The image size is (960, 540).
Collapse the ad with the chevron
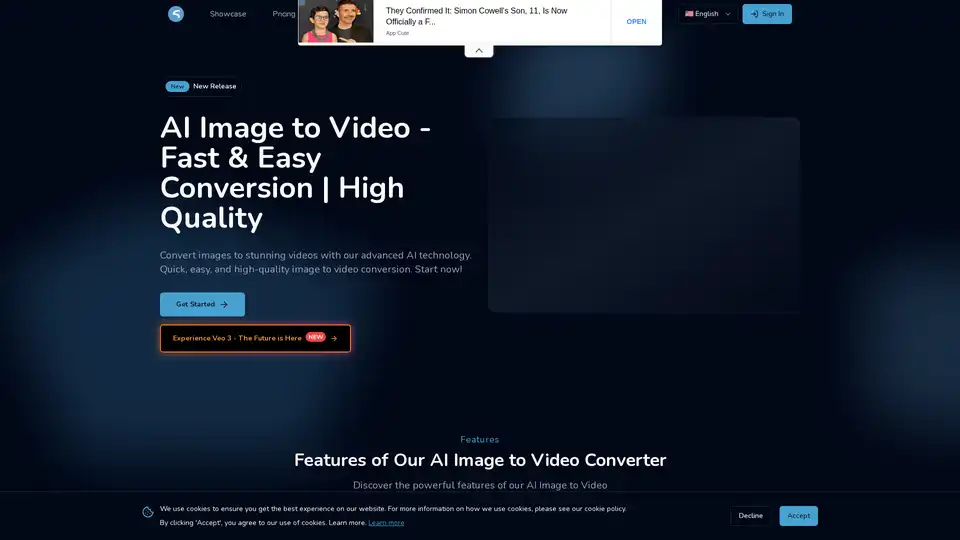click(479, 50)
